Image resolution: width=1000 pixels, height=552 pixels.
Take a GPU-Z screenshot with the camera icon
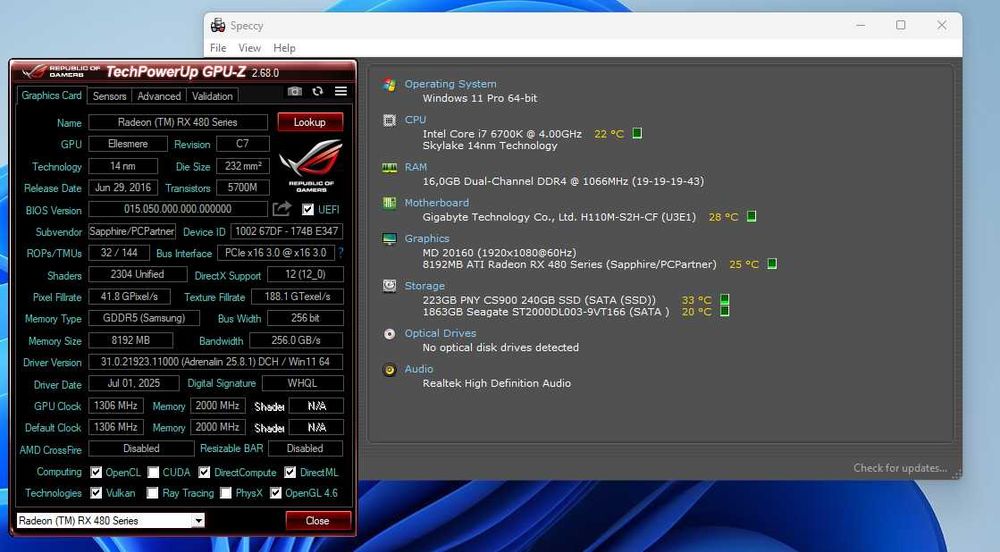294,92
